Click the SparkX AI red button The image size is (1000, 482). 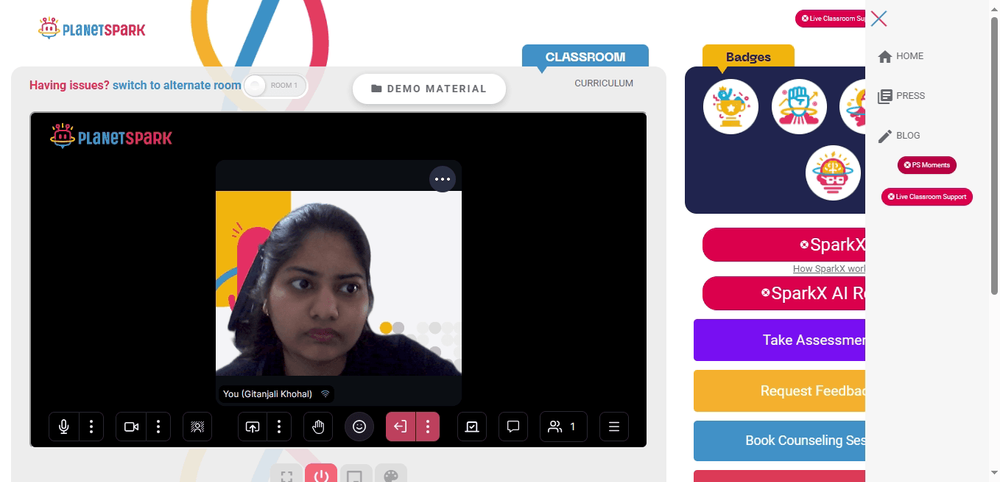point(784,293)
